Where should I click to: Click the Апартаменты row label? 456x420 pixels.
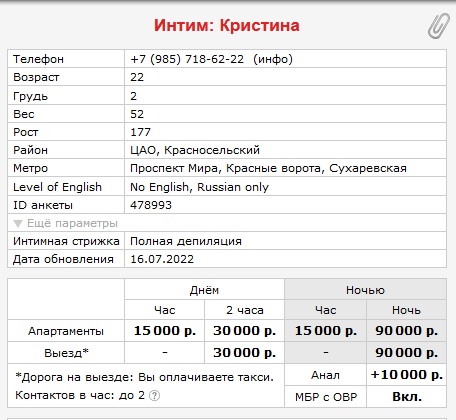pos(66,331)
